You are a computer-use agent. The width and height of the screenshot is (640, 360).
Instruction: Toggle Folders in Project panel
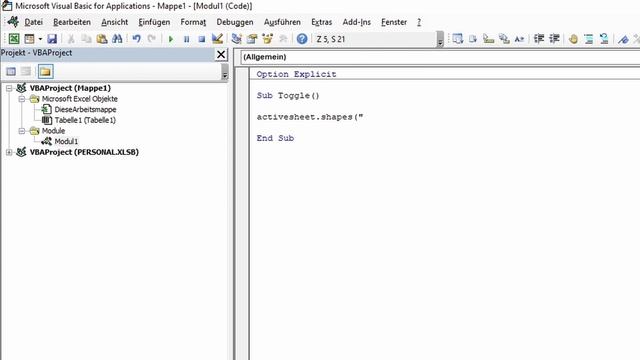click(45, 71)
